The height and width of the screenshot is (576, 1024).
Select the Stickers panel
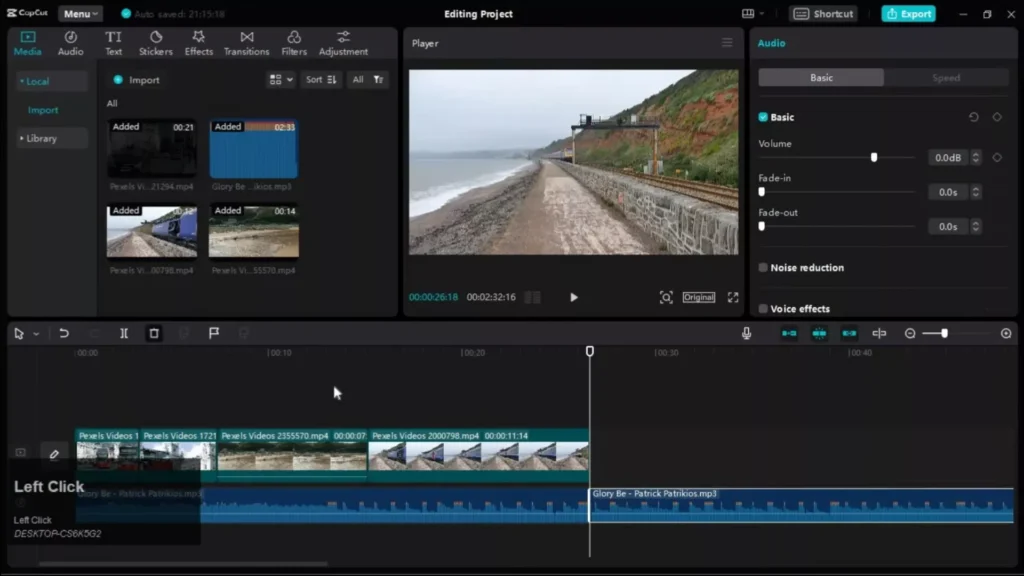155,42
